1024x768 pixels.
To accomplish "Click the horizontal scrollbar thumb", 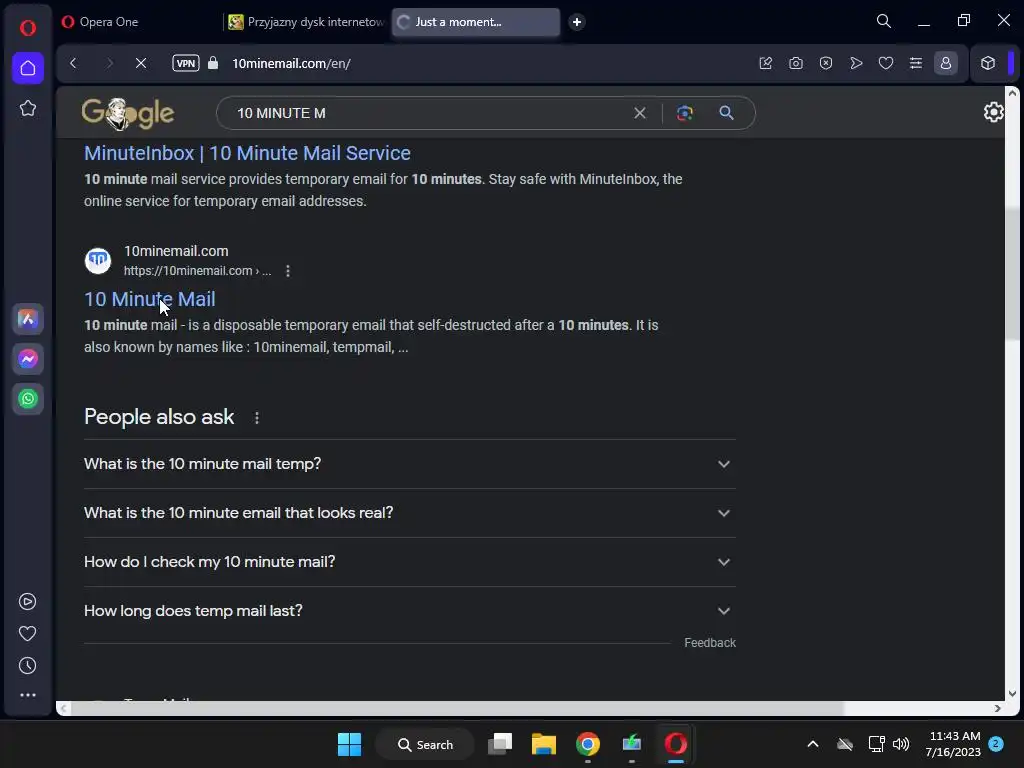I will coord(457,709).
